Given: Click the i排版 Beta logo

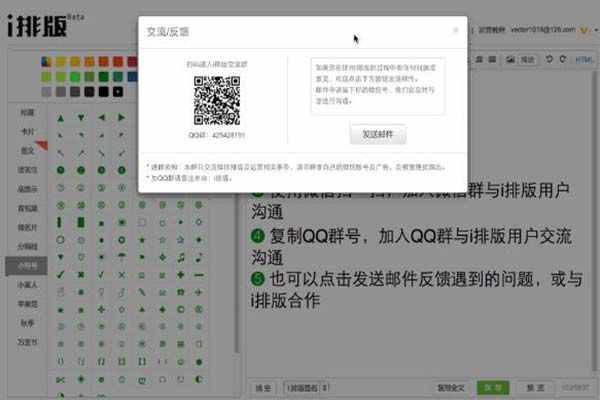Looking at the screenshot, I should click(x=45, y=25).
